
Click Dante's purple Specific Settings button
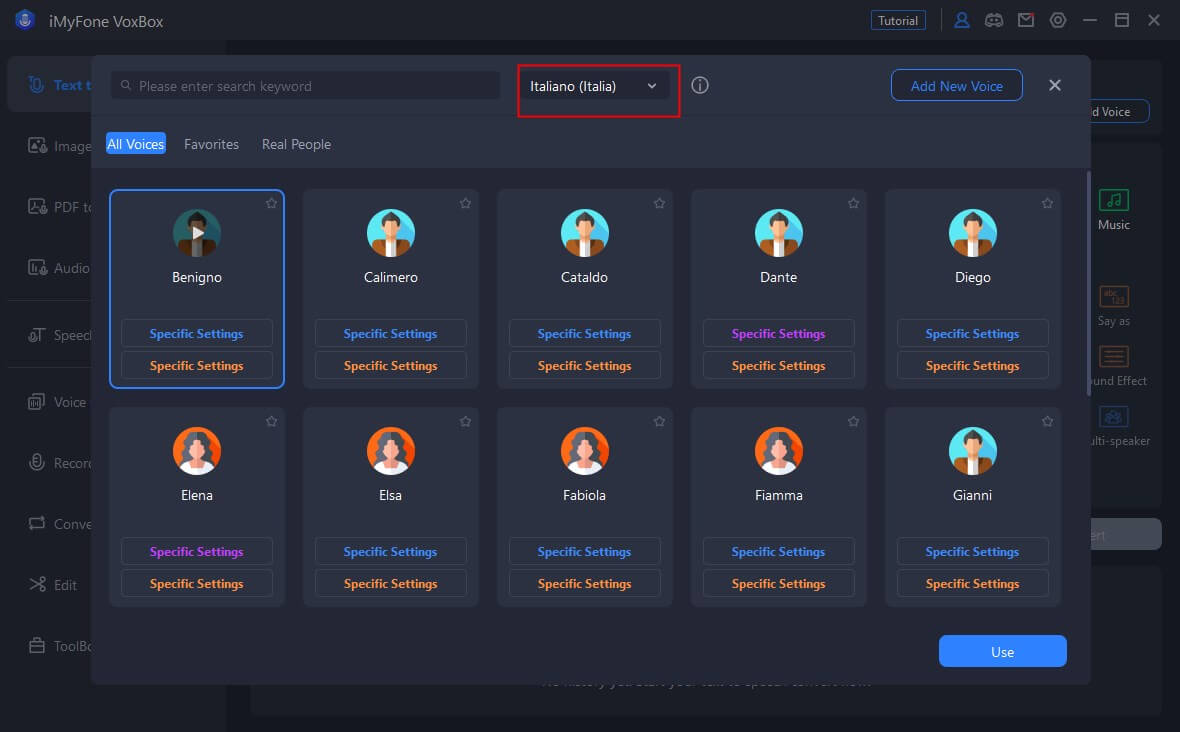778,333
